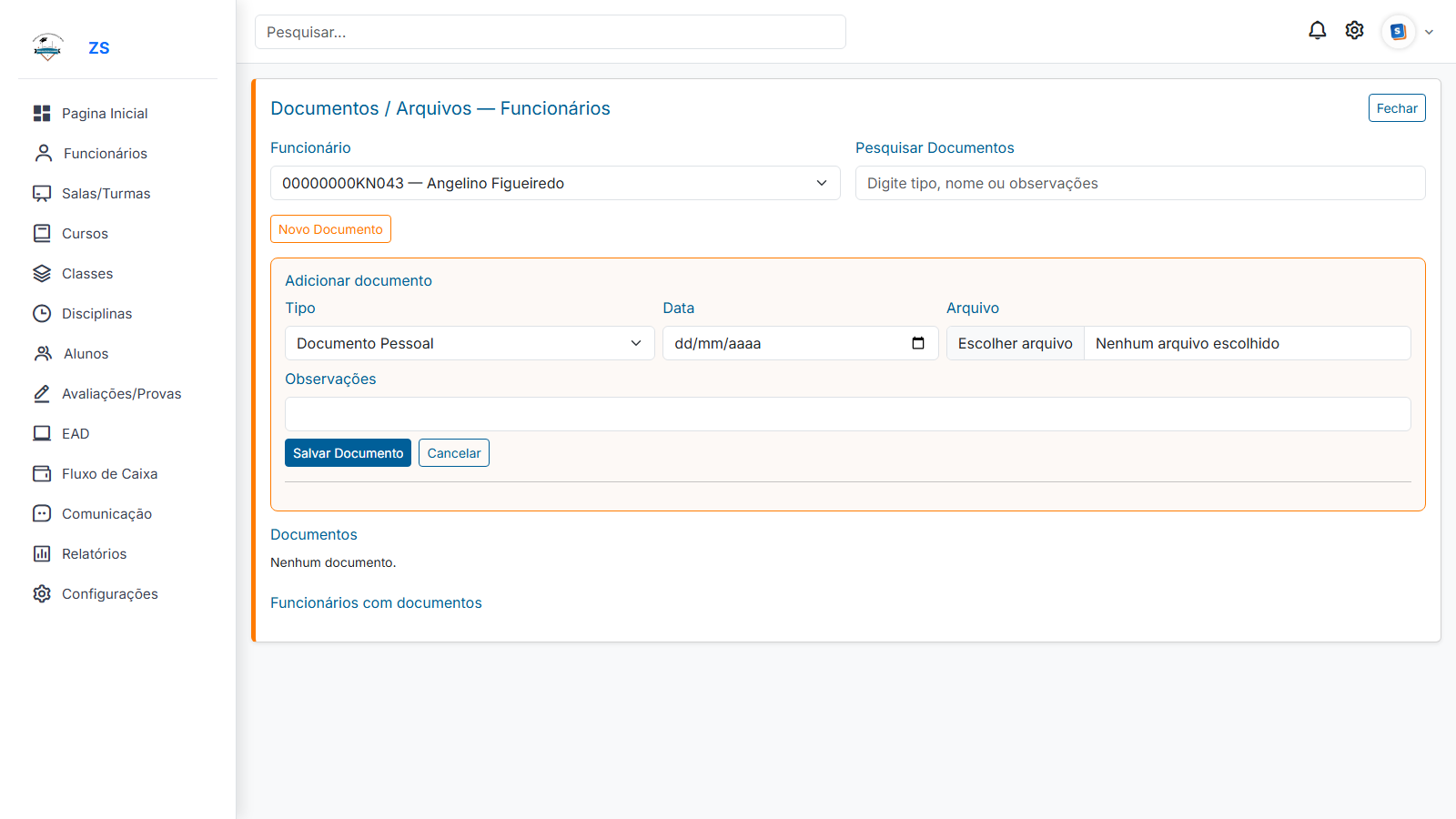Image resolution: width=1456 pixels, height=819 pixels.
Task: Click the Cancelar button
Action: click(453, 453)
